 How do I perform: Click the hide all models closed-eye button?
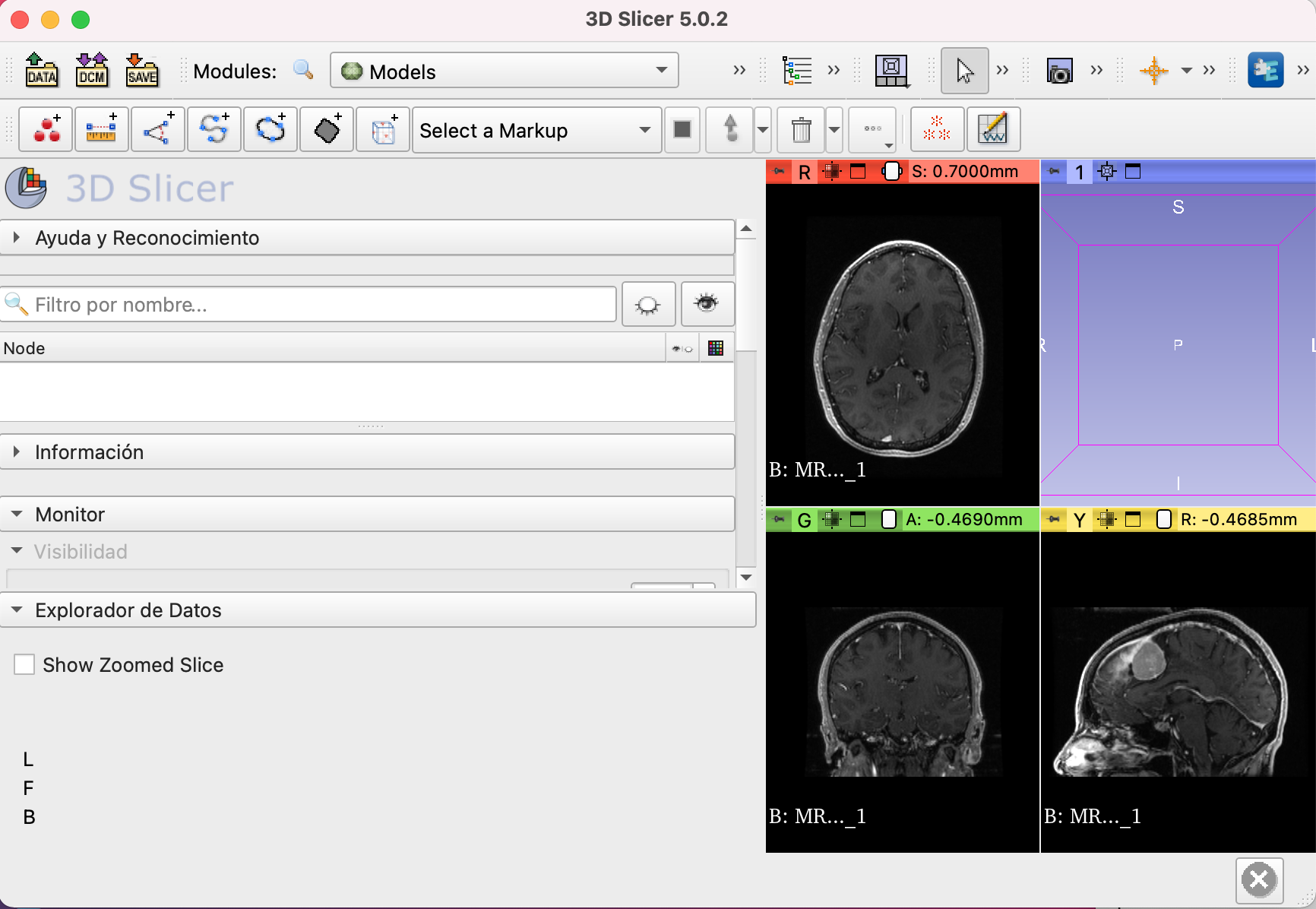coord(648,304)
